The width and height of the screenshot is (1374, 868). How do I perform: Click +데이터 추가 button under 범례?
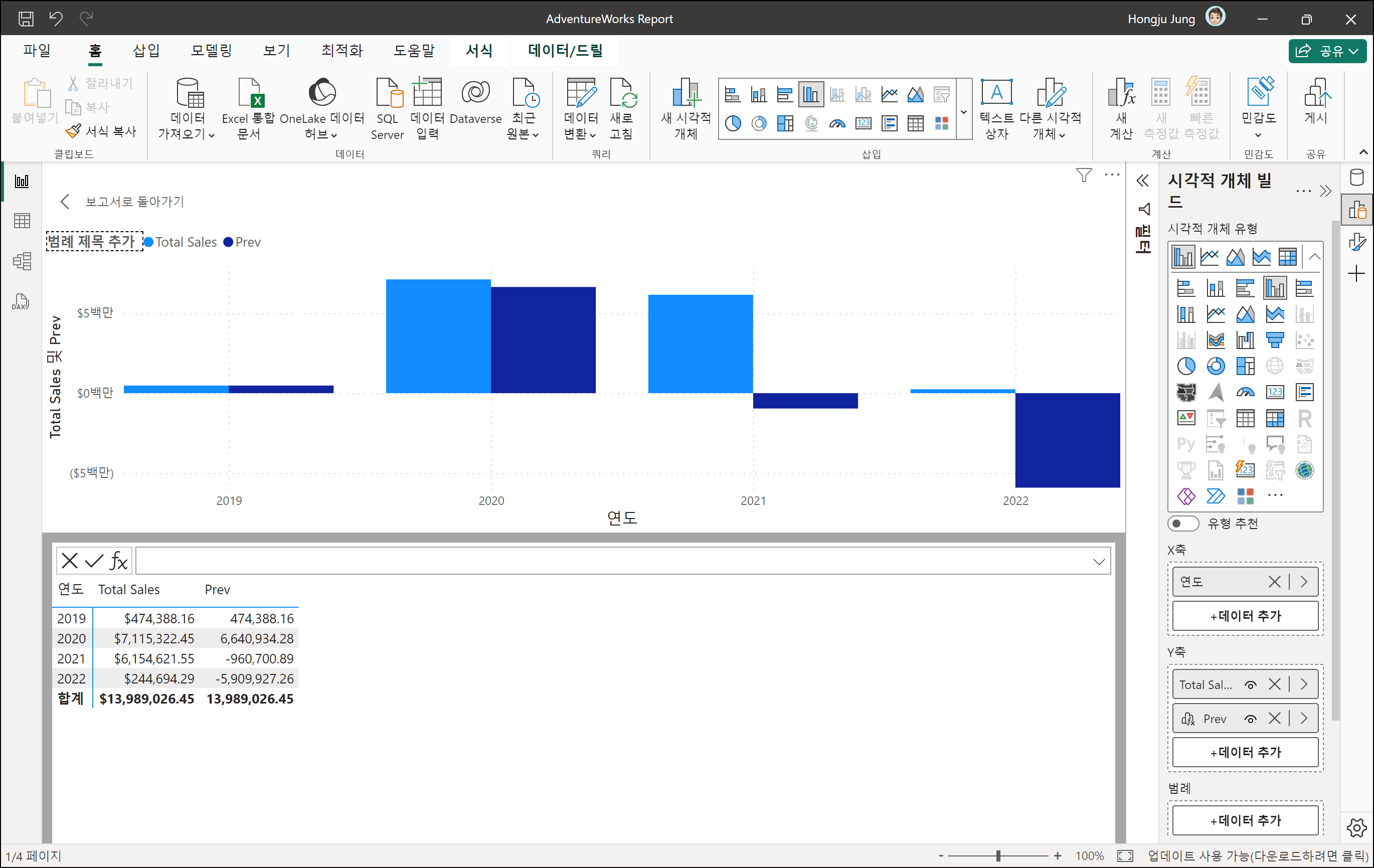point(1245,820)
